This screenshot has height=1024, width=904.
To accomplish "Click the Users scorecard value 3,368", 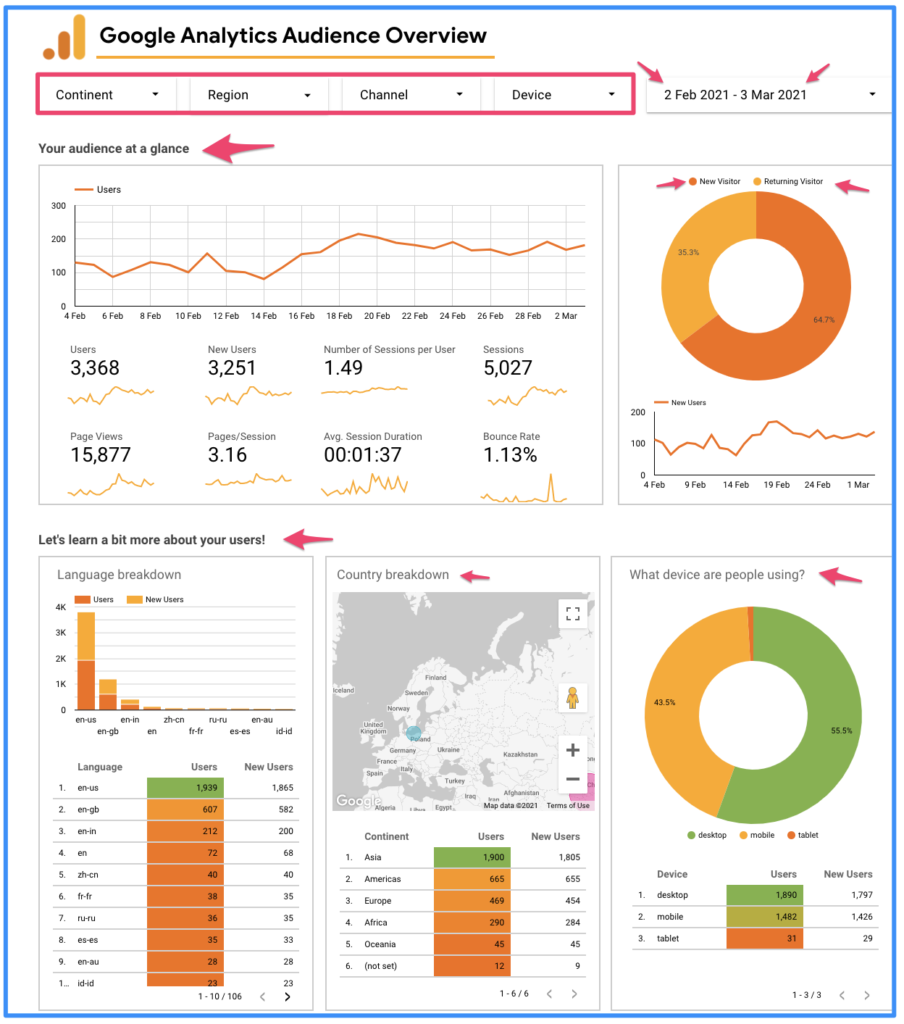I will pyautogui.click(x=95, y=368).
